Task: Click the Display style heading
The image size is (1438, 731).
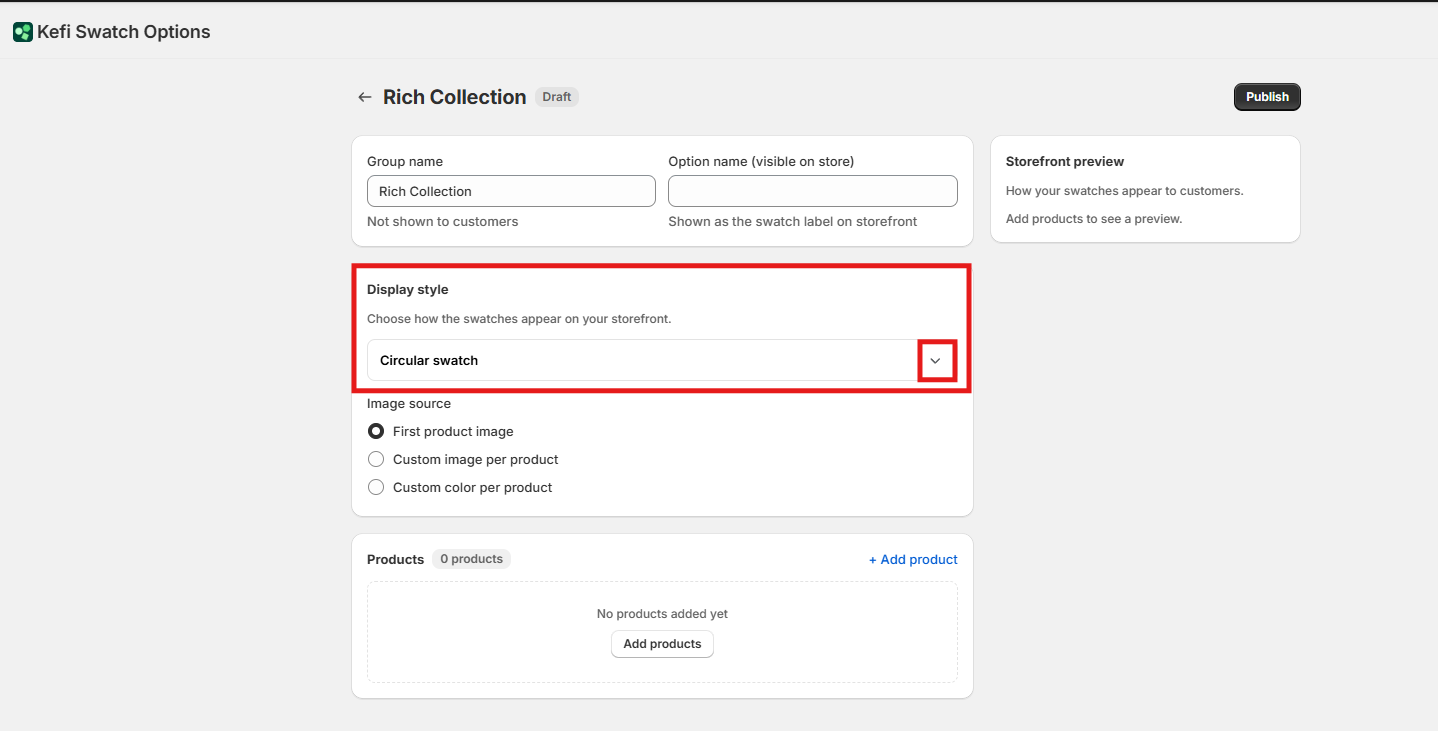Action: click(408, 290)
